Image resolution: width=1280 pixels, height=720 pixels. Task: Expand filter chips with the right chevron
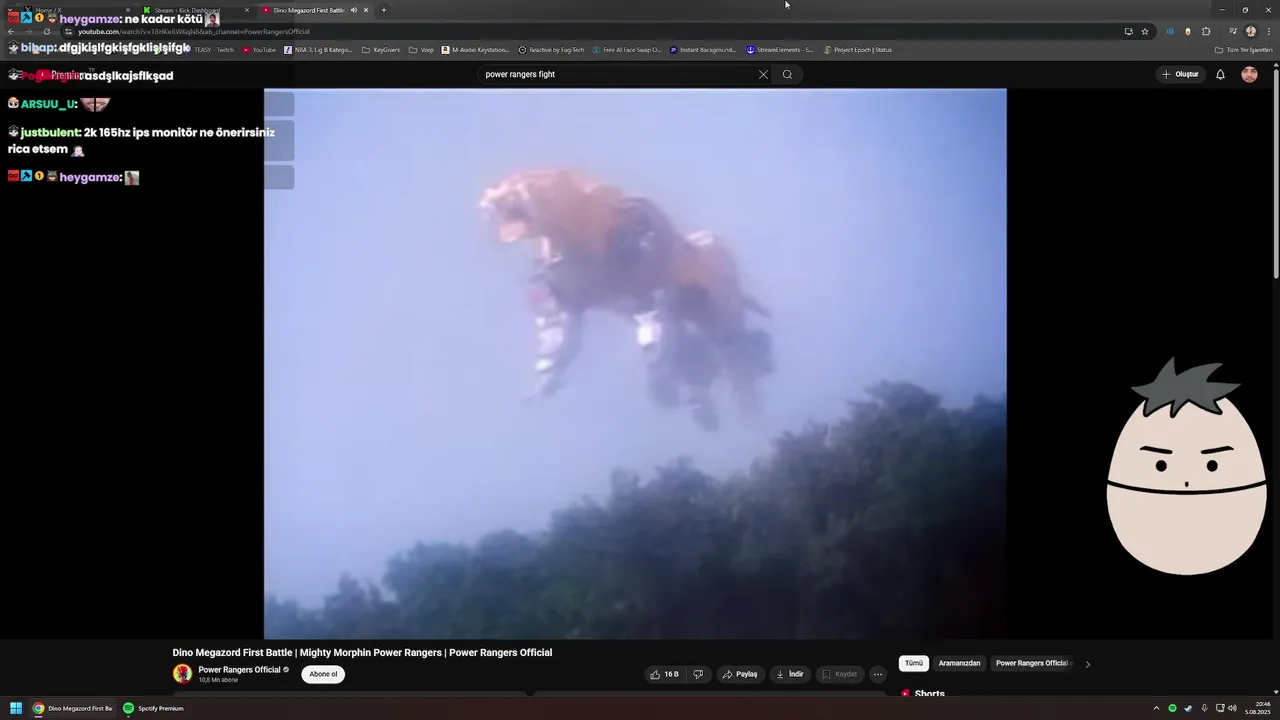point(1088,664)
